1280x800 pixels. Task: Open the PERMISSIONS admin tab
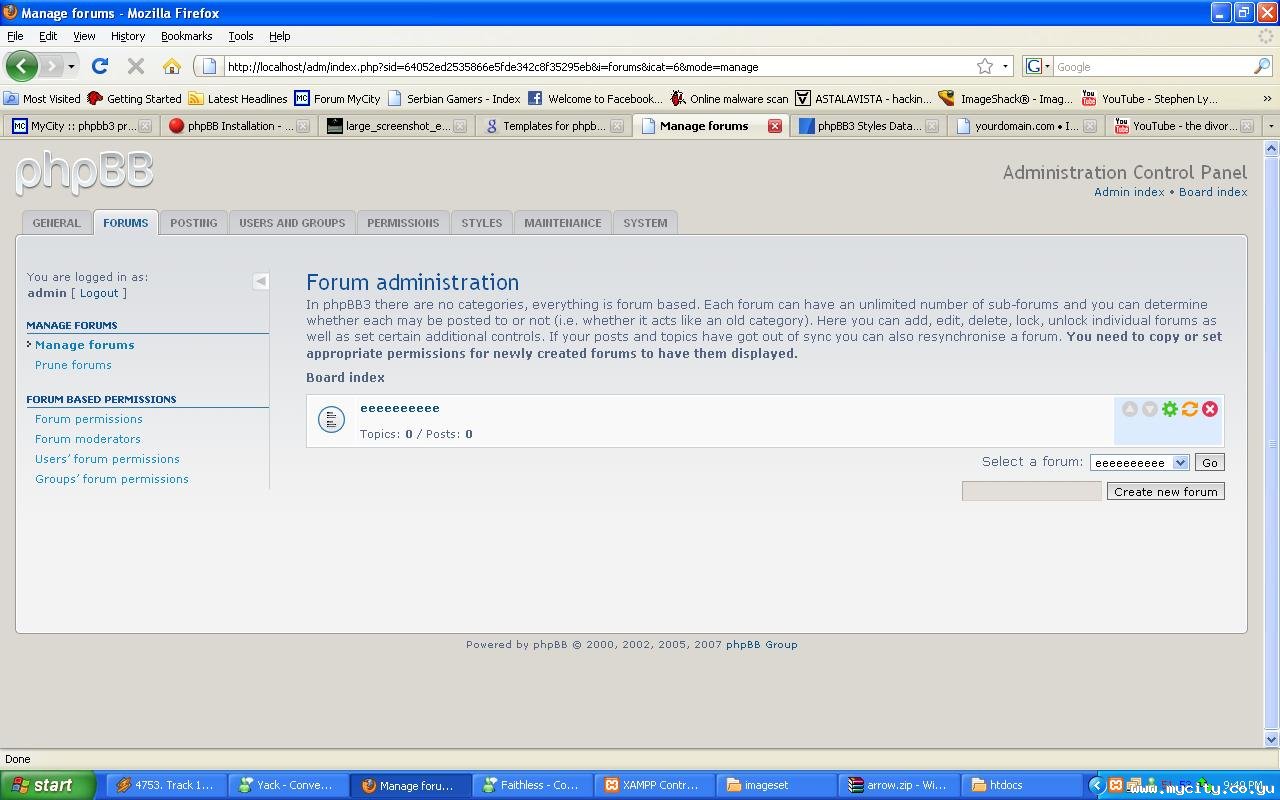click(x=403, y=223)
